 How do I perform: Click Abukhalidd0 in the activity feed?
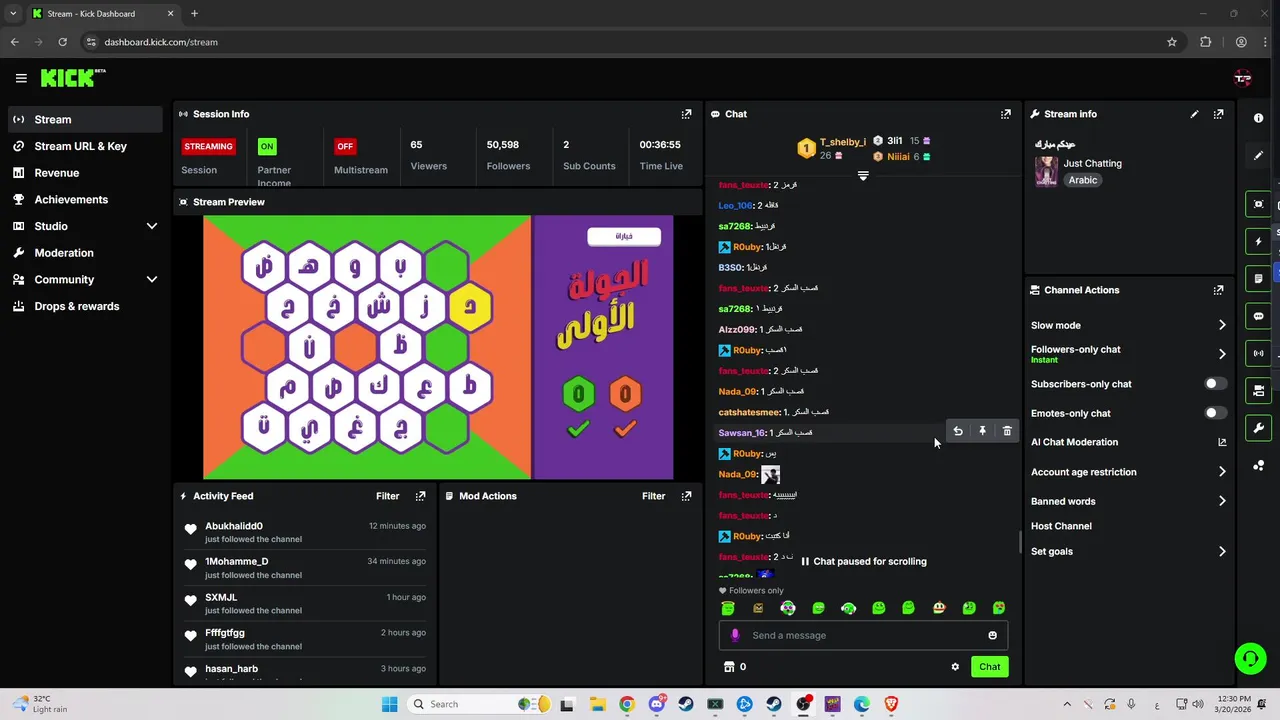pos(234,526)
